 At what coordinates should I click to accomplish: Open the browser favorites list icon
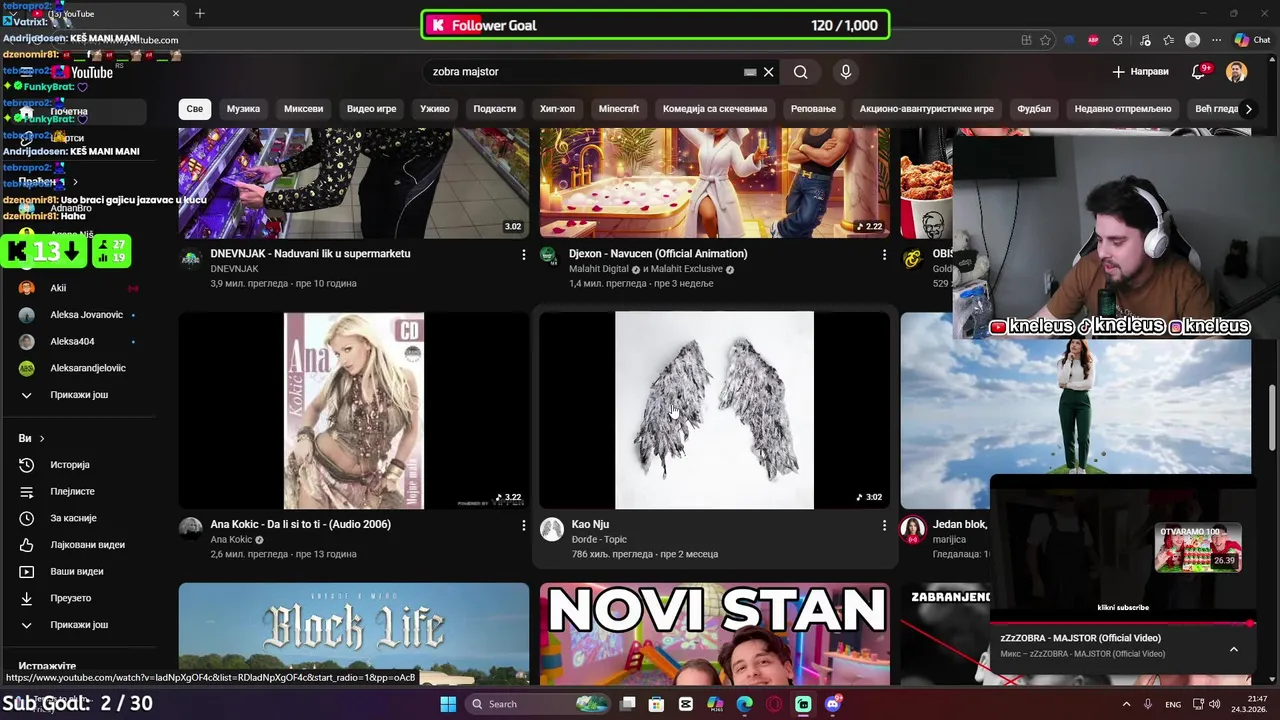coord(1169,40)
